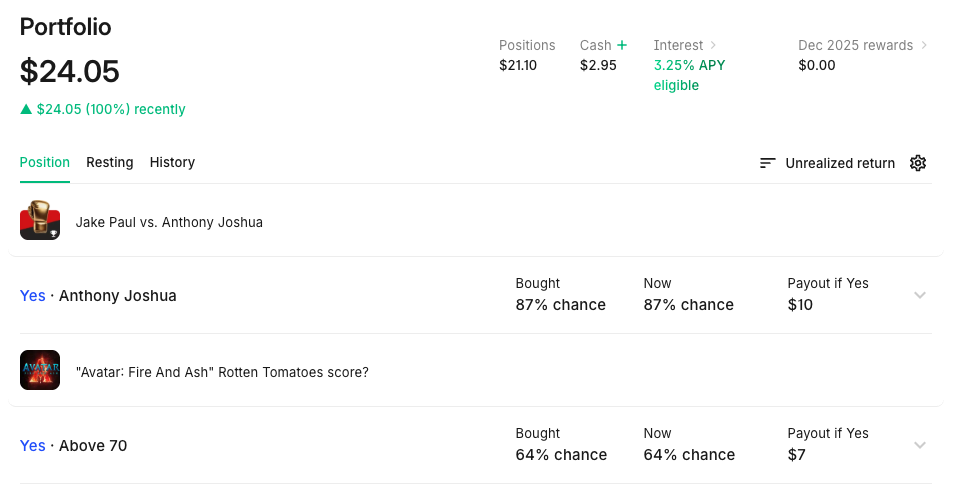Switch to the Resting tab
Image resolution: width=958 pixels, height=489 pixels.
tap(109, 162)
